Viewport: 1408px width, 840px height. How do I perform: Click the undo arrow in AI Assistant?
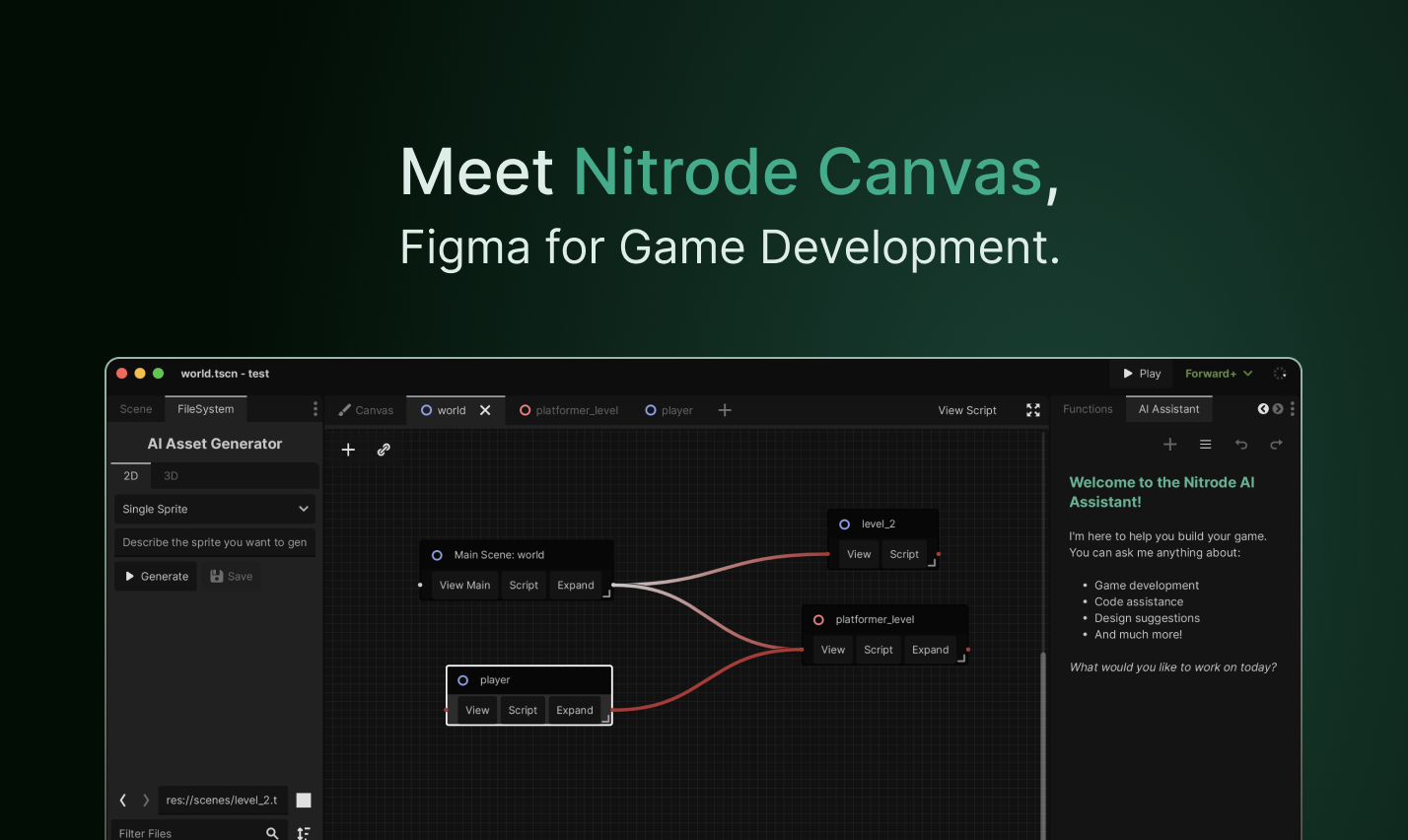coord(1241,445)
